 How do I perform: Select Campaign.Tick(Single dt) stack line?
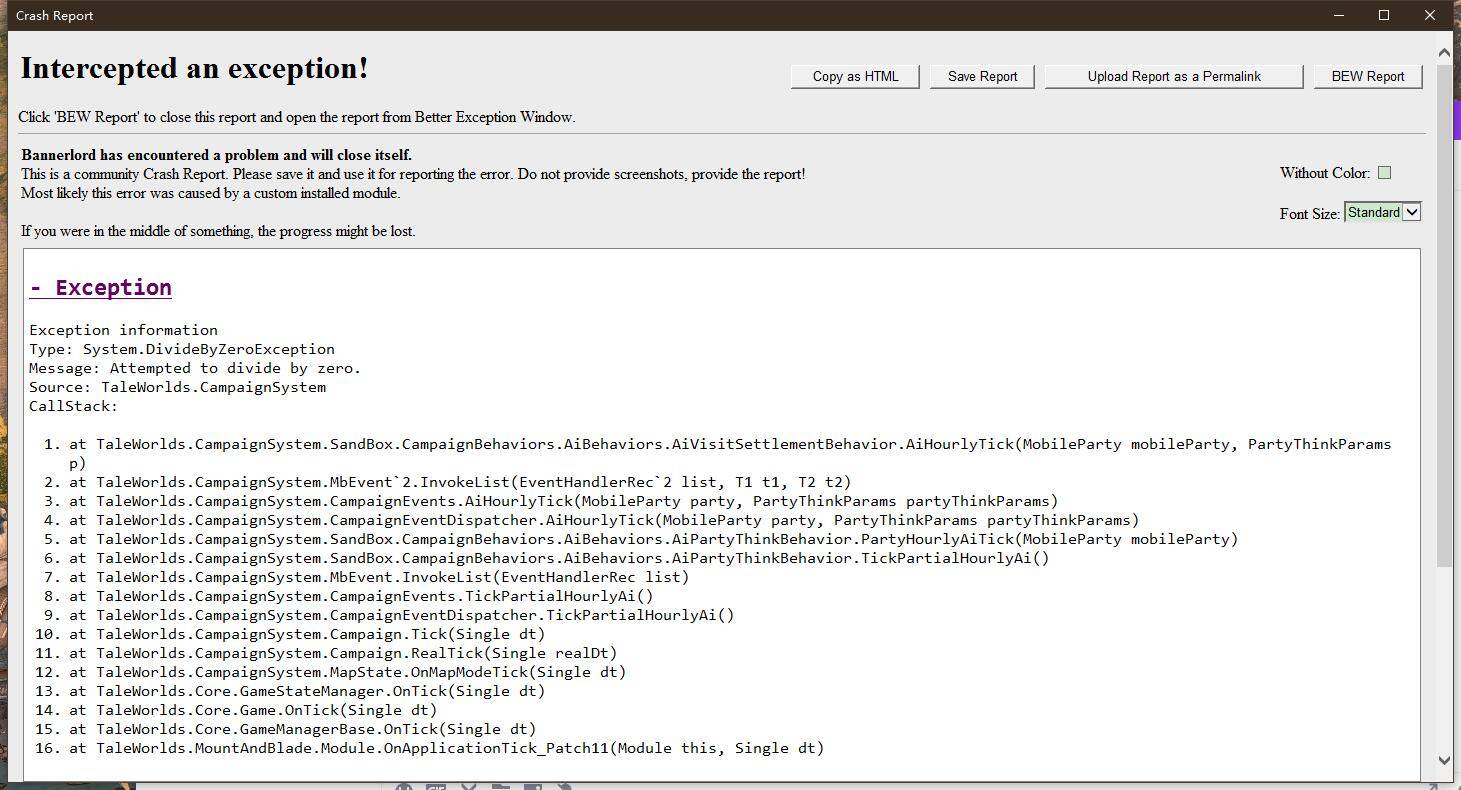307,634
